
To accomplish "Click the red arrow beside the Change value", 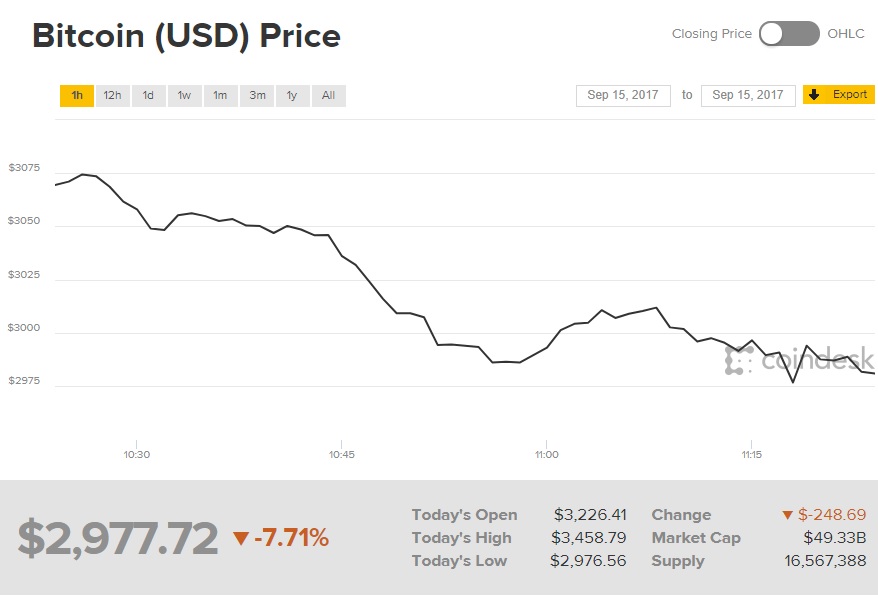I will (x=787, y=514).
